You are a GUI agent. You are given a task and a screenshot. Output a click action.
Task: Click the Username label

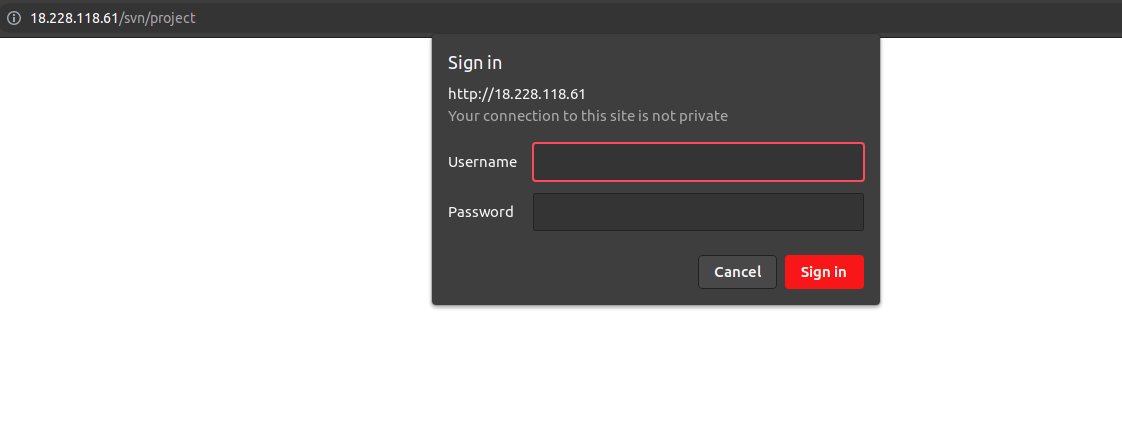[x=482, y=162]
